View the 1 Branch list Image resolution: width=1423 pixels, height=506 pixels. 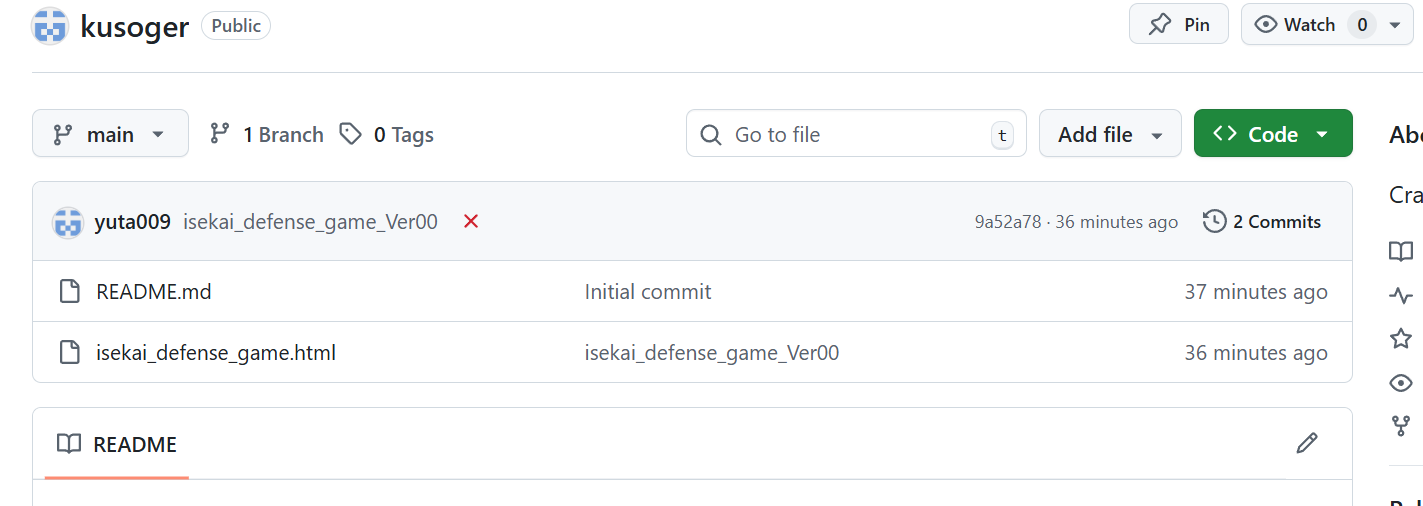click(267, 134)
